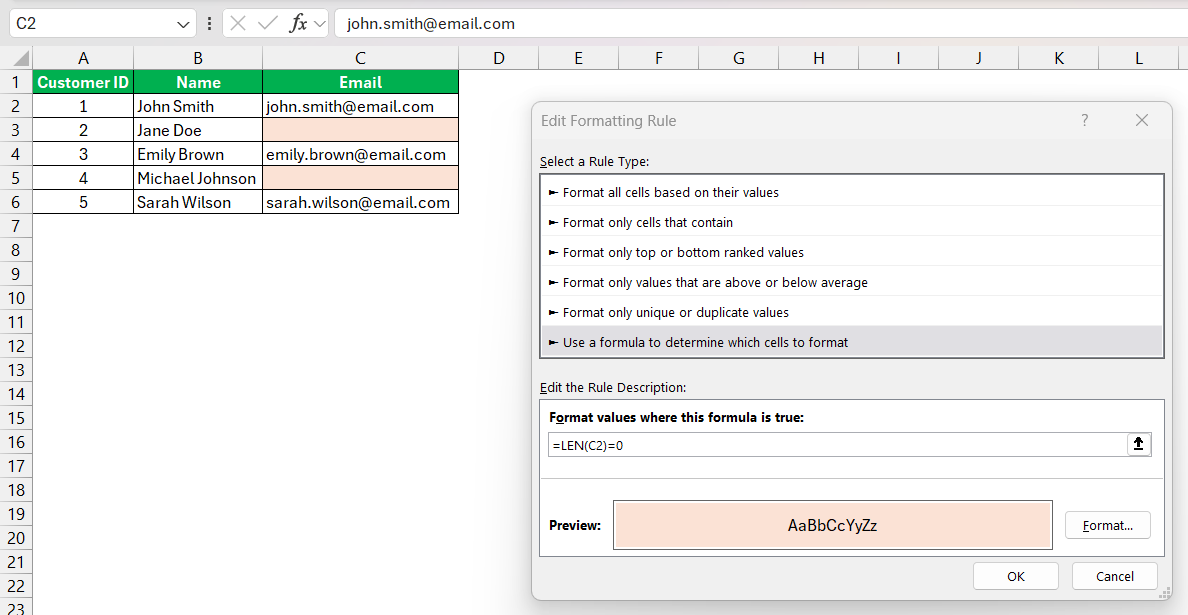Open the Insert Function fx button
The height and width of the screenshot is (615, 1188).
[x=299, y=23]
